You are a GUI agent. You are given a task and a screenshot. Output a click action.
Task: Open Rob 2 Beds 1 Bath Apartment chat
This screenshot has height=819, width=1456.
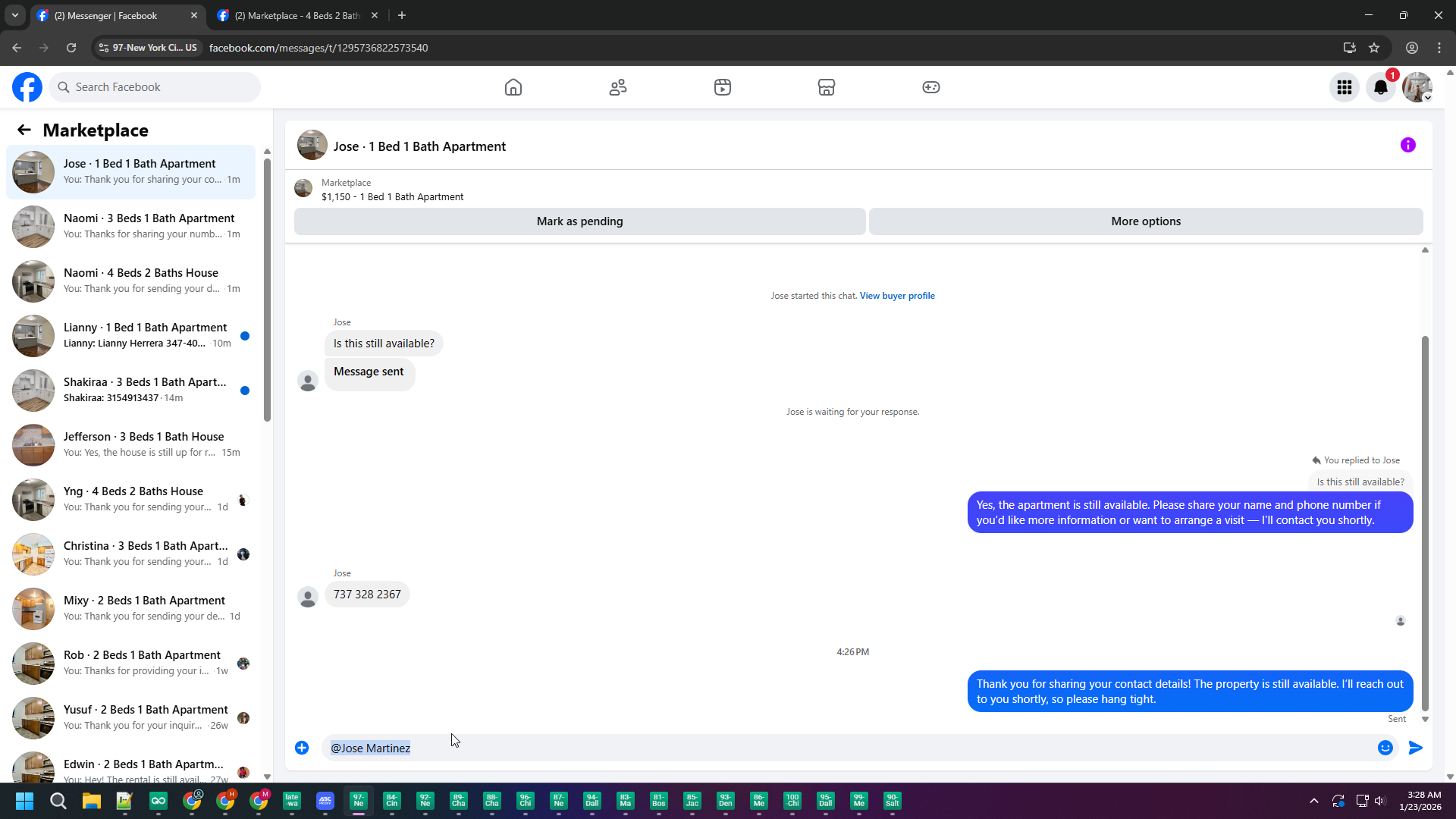[x=130, y=664]
